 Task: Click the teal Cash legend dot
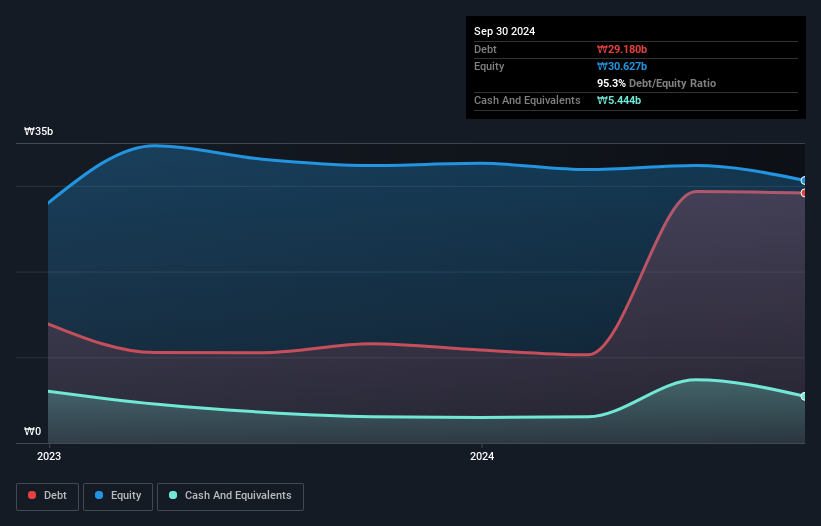(173, 495)
